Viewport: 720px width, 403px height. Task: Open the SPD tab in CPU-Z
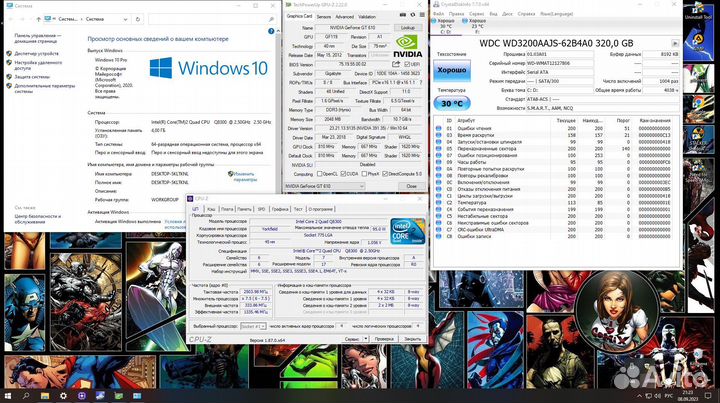(261, 209)
